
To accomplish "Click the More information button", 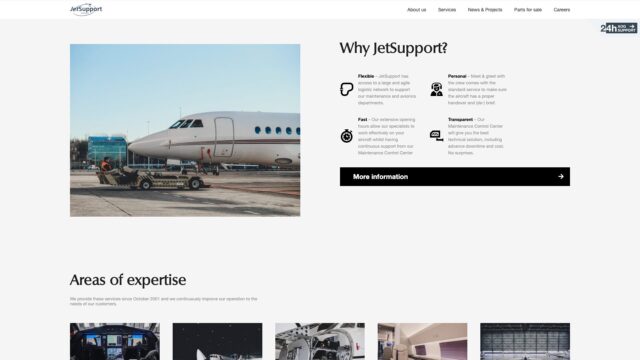I will point(455,177).
